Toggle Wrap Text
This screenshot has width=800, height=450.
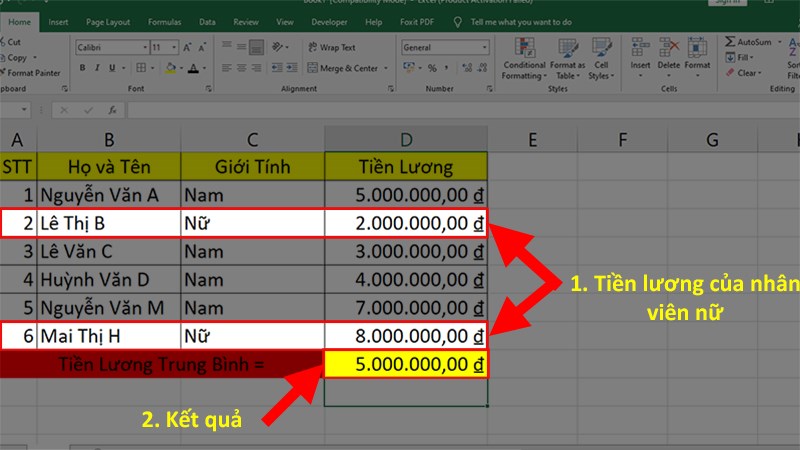pos(332,47)
